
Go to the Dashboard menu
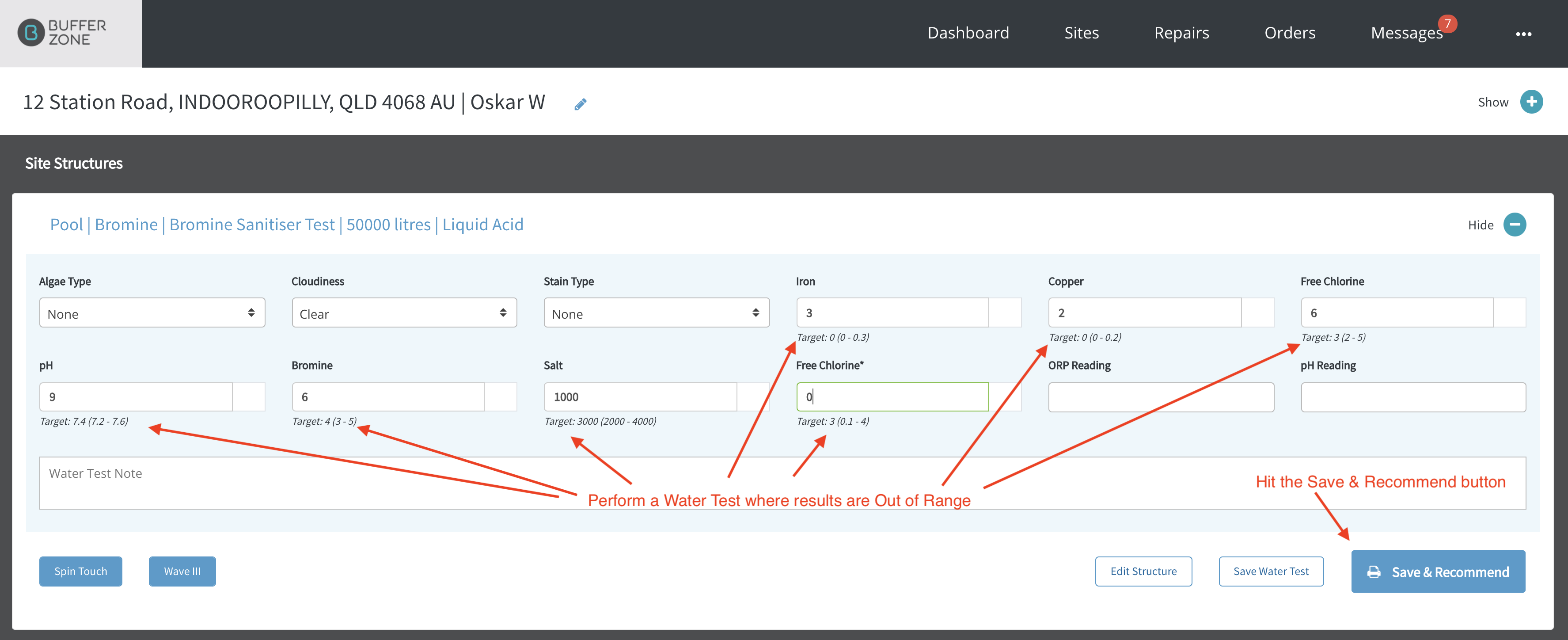(x=968, y=33)
